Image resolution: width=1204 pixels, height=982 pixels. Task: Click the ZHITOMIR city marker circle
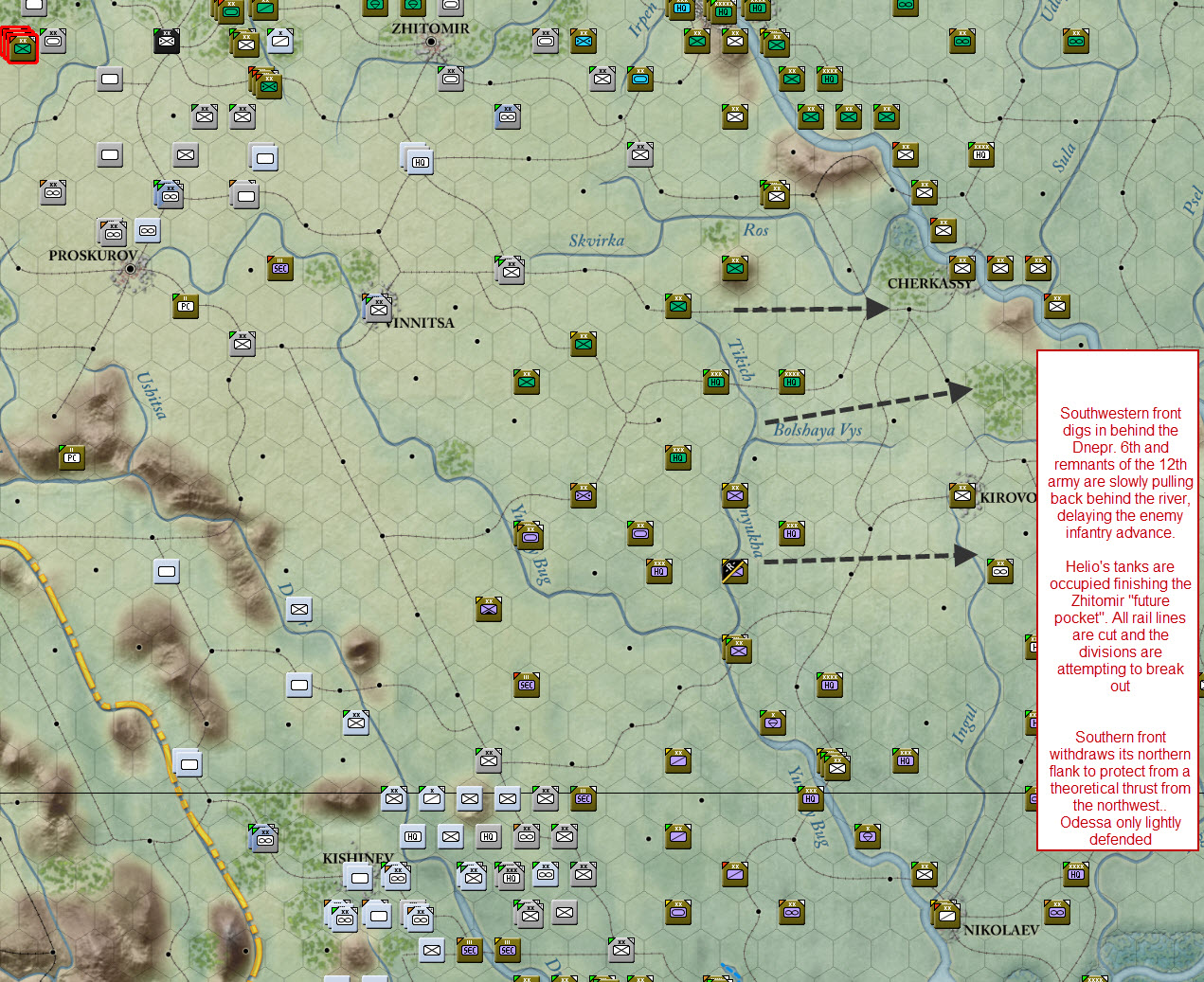coord(431,43)
